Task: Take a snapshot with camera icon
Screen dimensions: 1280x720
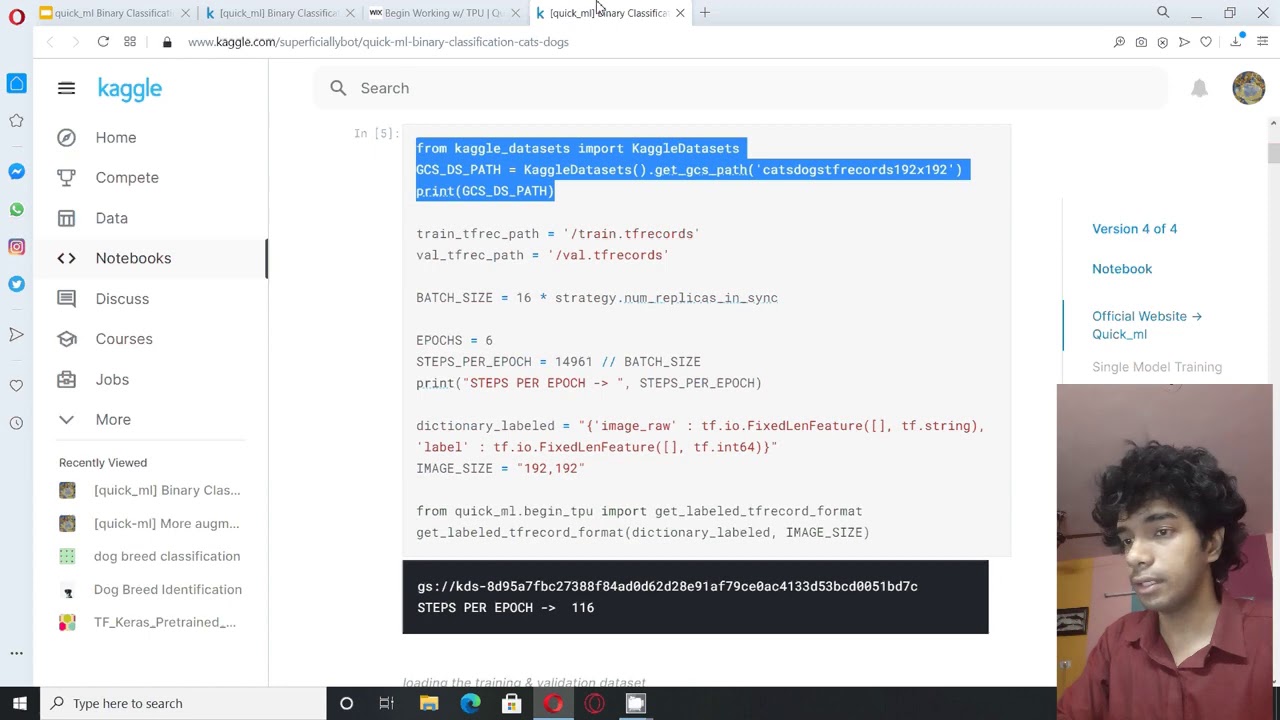Action: click(x=1141, y=42)
